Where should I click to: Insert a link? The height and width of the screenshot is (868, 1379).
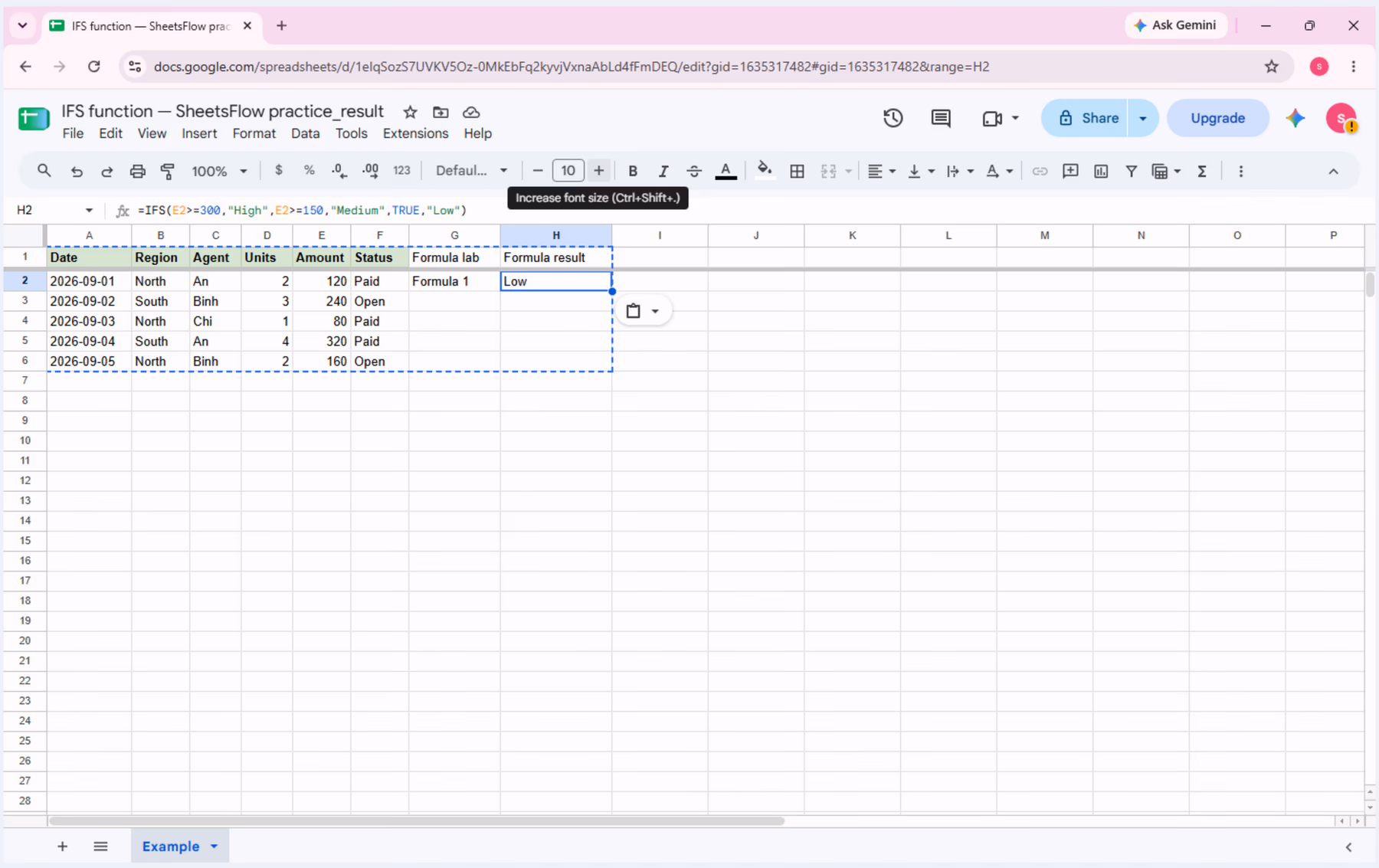1040,171
